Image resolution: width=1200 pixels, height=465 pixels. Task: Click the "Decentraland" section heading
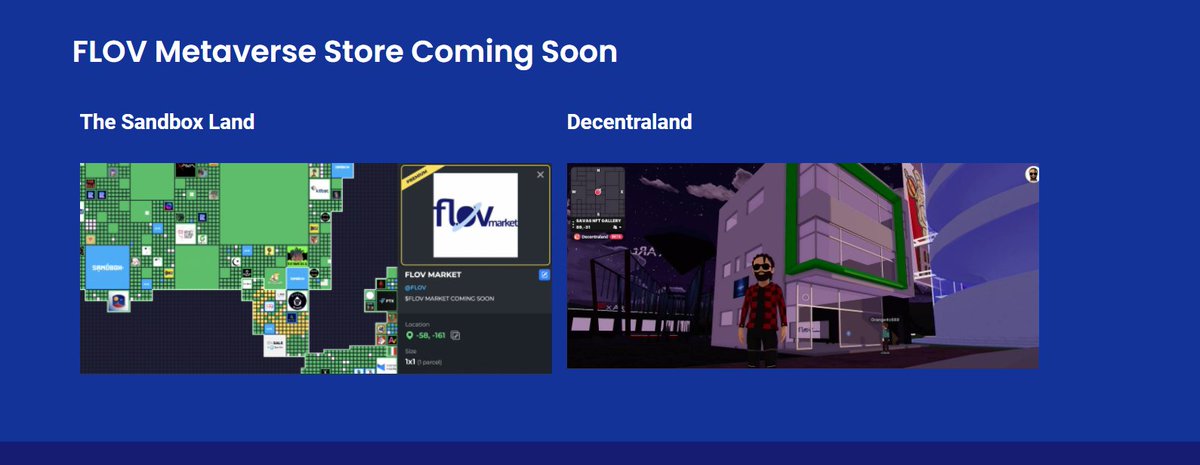click(629, 122)
